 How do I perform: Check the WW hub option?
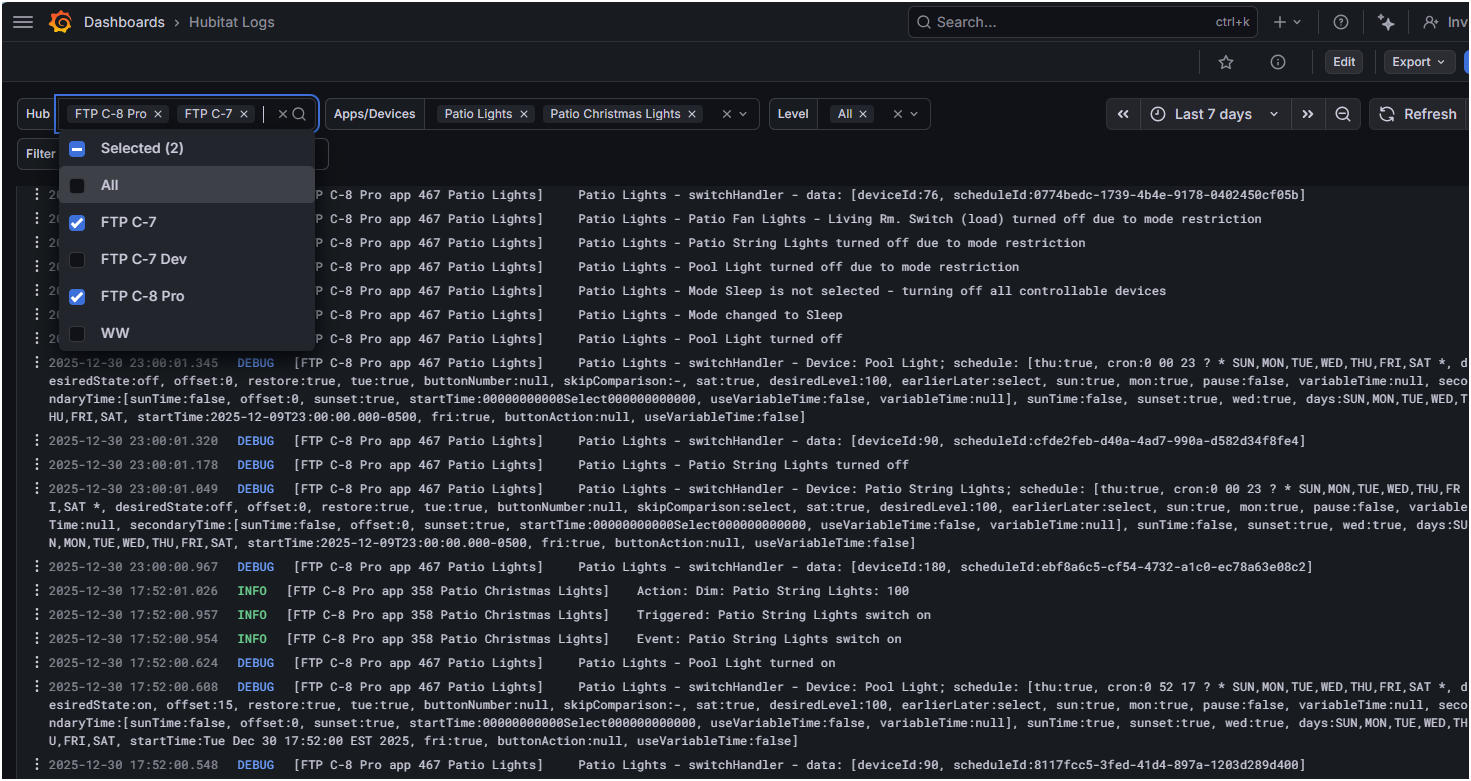pyautogui.click(x=77, y=333)
